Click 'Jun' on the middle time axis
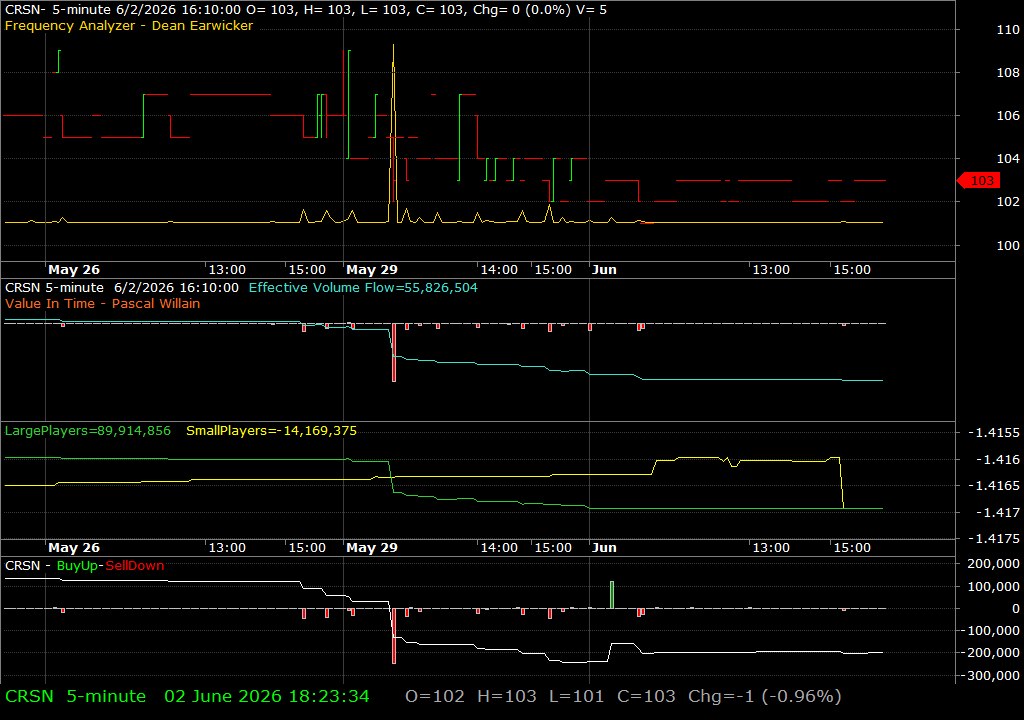This screenshot has width=1024, height=720. pos(604,548)
